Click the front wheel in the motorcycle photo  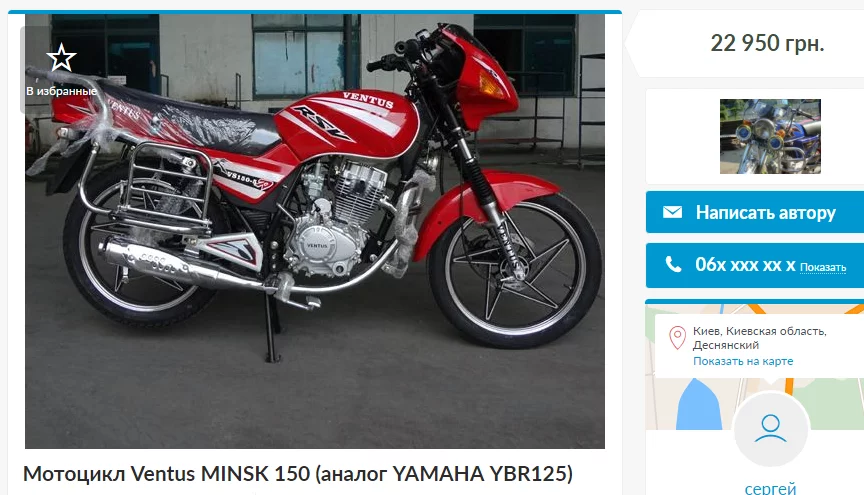click(x=514, y=267)
